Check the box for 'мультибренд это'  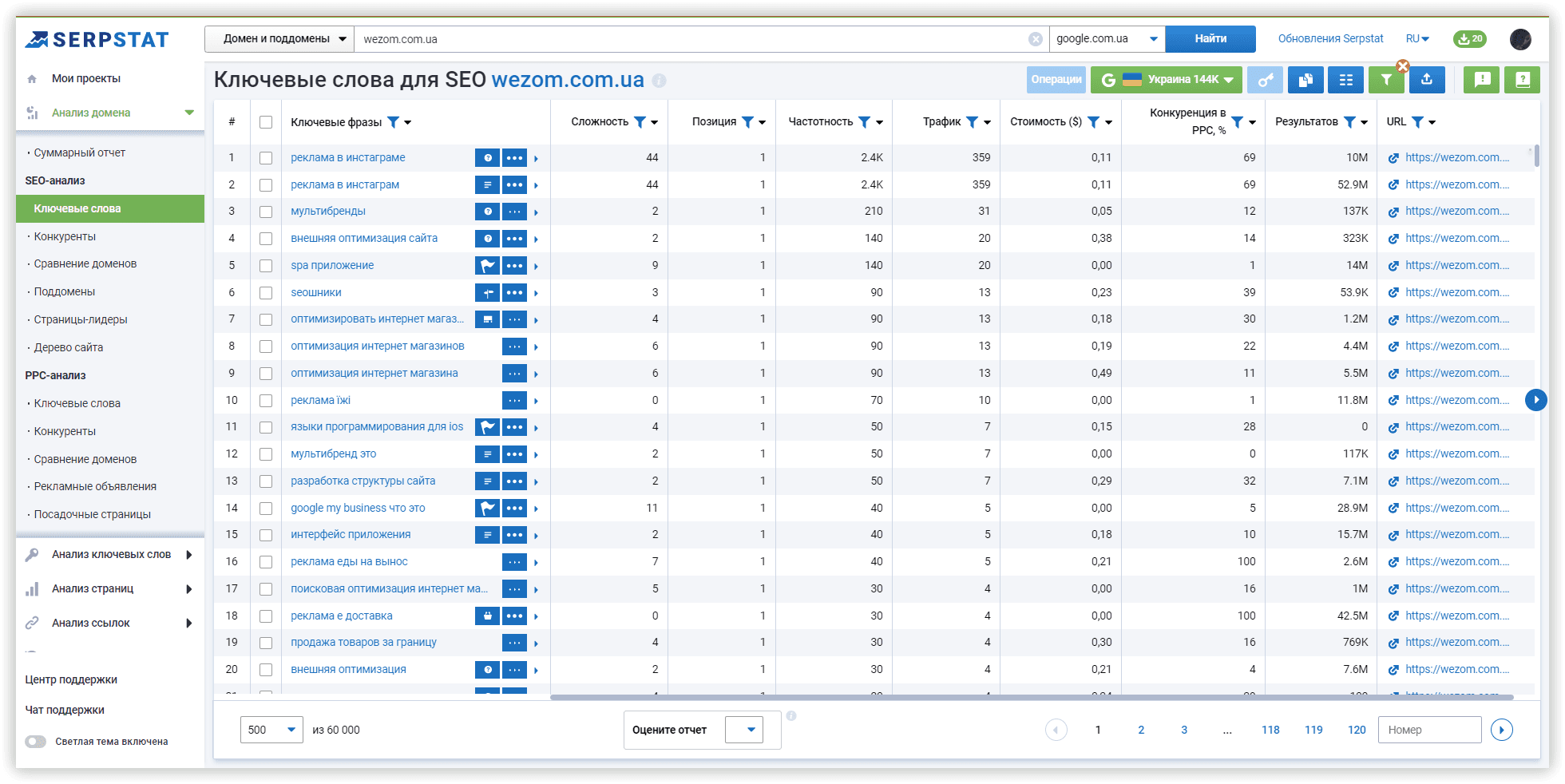(266, 454)
